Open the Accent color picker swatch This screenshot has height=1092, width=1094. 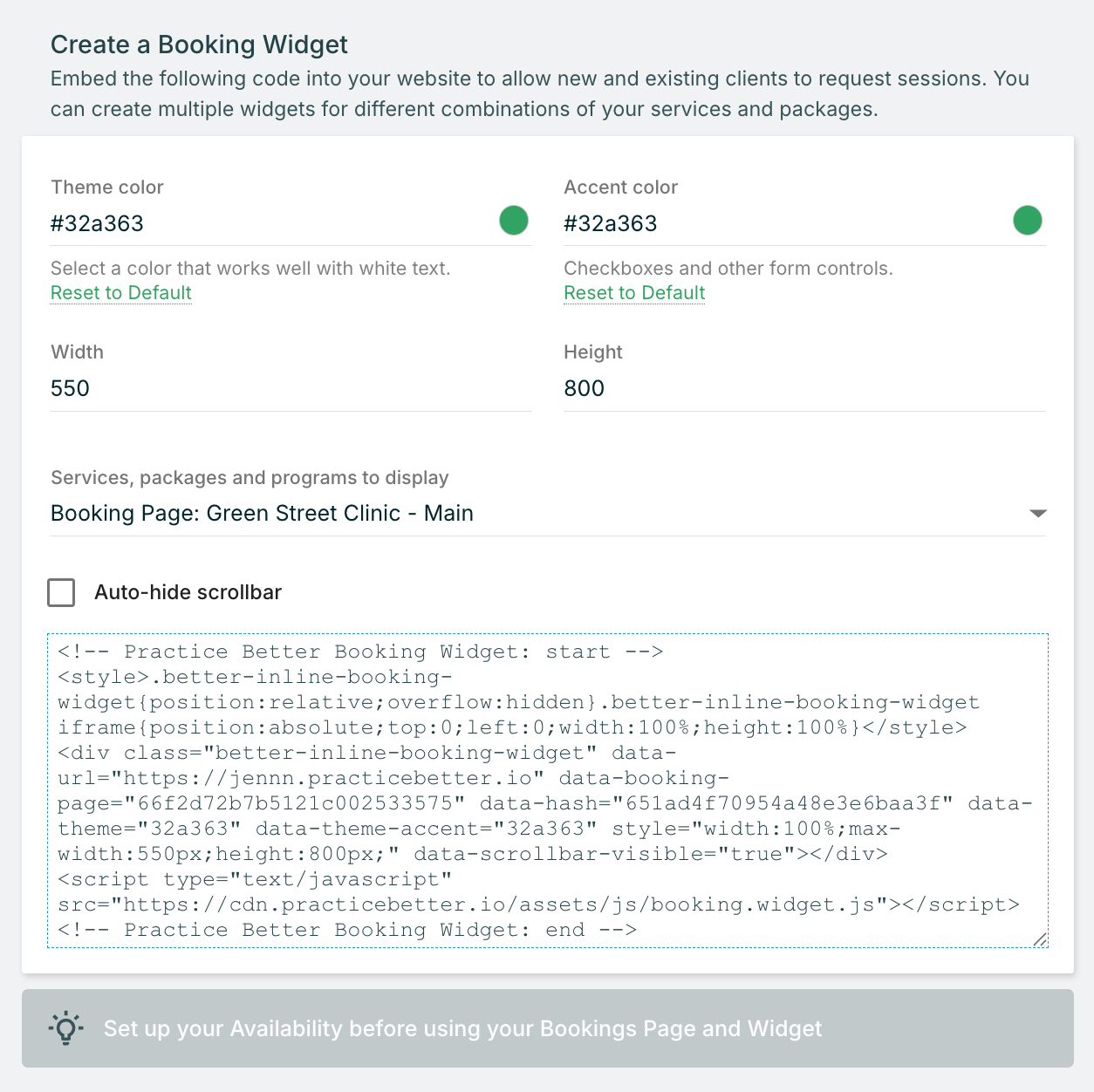tap(1027, 221)
